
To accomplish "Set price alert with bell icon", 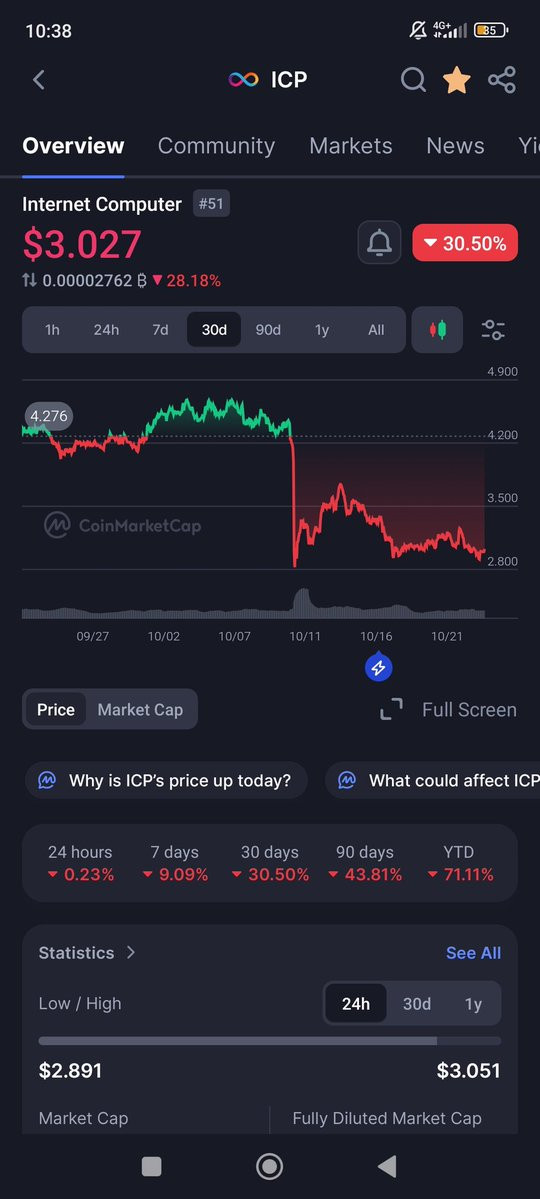I will click(379, 243).
